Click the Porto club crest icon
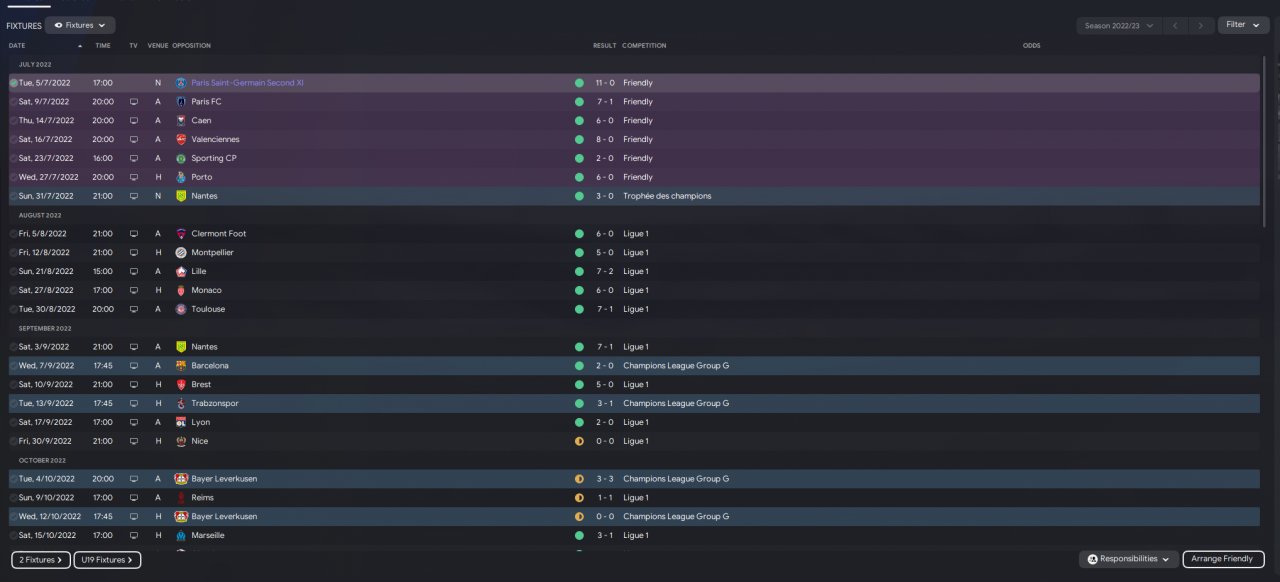The image size is (1280, 582). 181,177
